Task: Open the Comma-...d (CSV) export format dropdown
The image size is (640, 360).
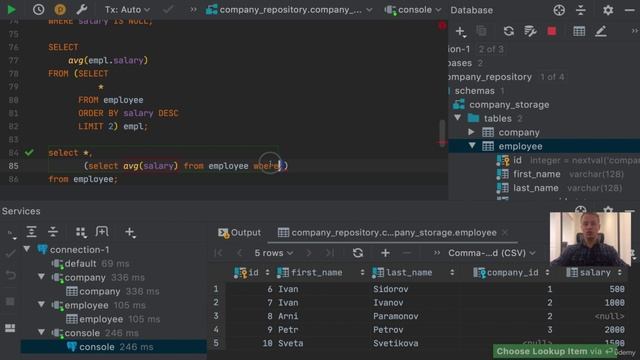Action: [x=492, y=253]
